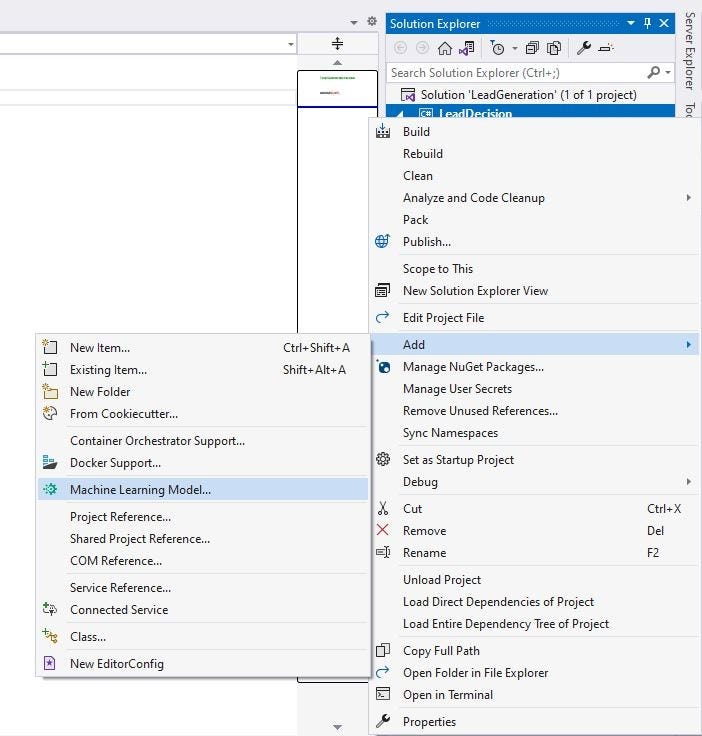This screenshot has width=702, height=736.
Task: Click the Back arrow icon in Solution Explorer
Action: coord(400,48)
